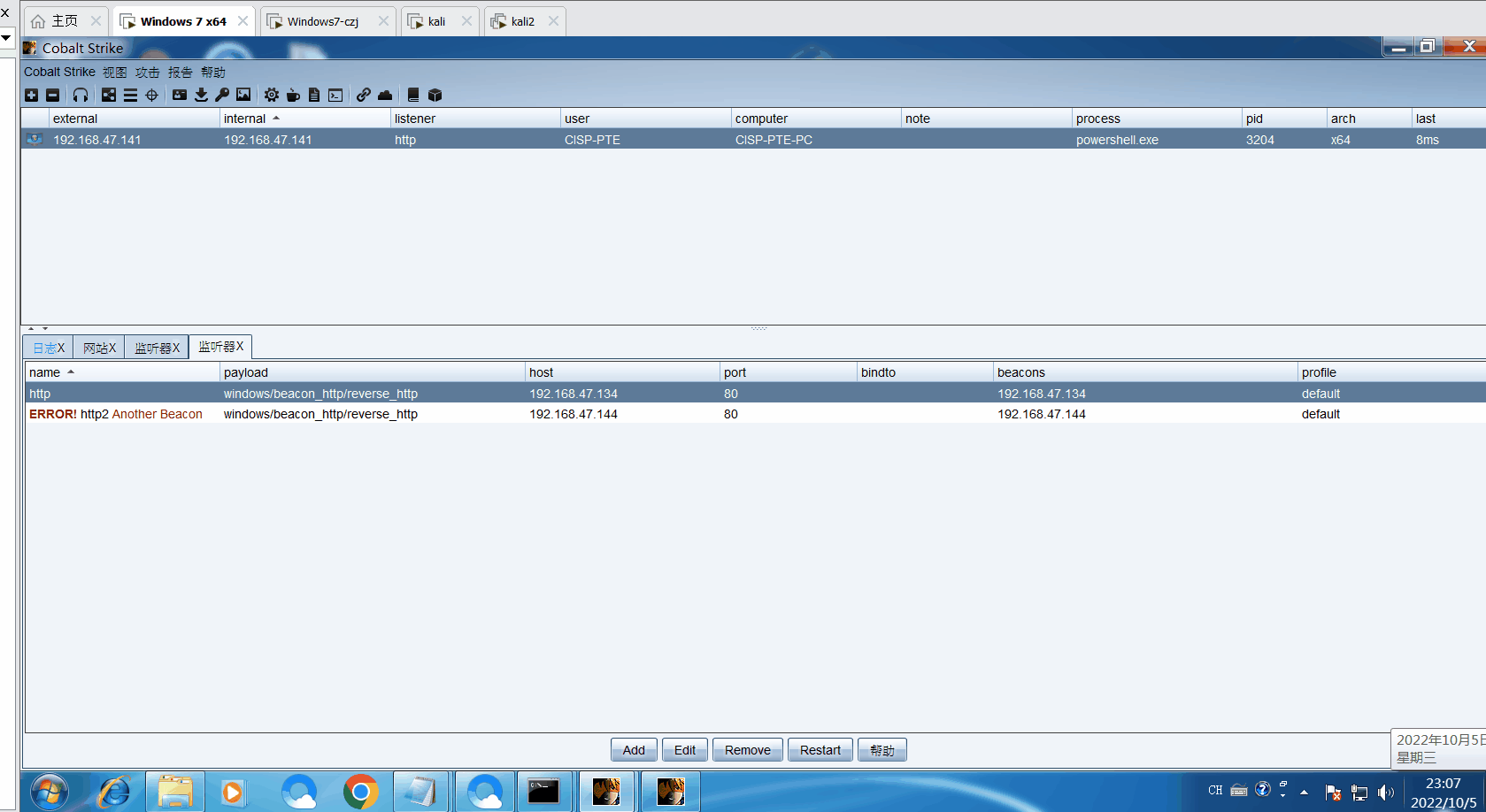Select the "ERROR! http2 Another Beacon" listener
The width and height of the screenshot is (1486, 812).
116,414
